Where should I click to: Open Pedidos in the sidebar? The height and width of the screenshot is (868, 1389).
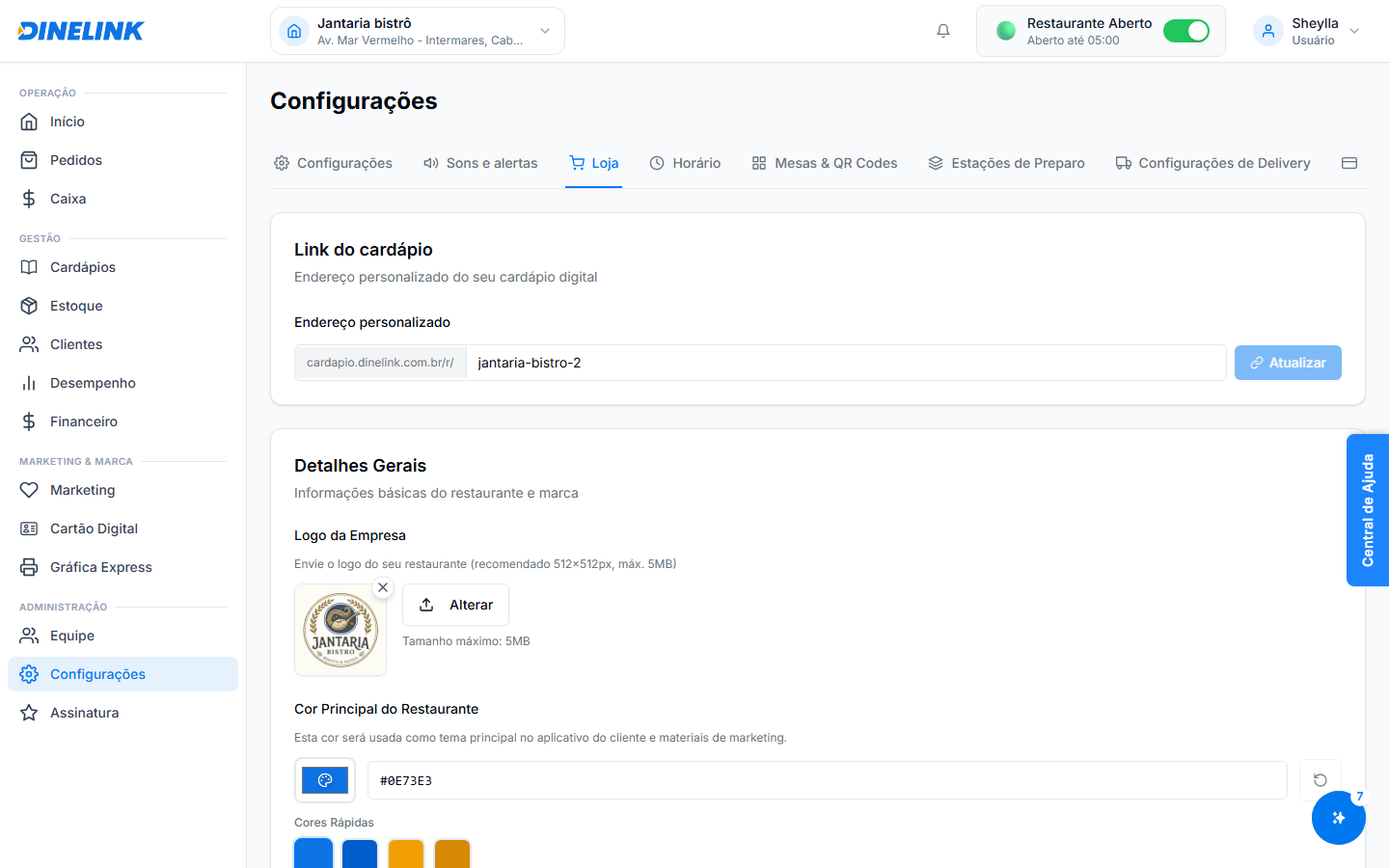click(123, 160)
